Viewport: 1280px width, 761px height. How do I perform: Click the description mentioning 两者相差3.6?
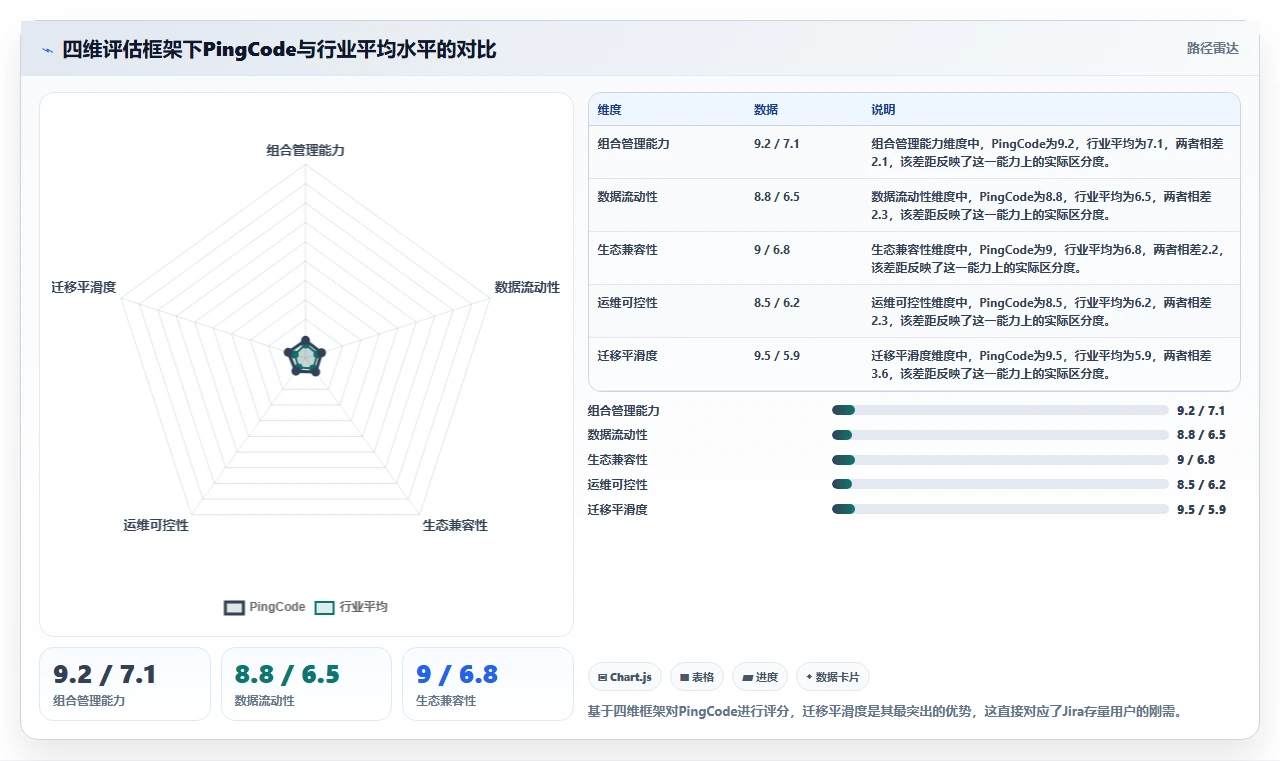click(x=1041, y=364)
